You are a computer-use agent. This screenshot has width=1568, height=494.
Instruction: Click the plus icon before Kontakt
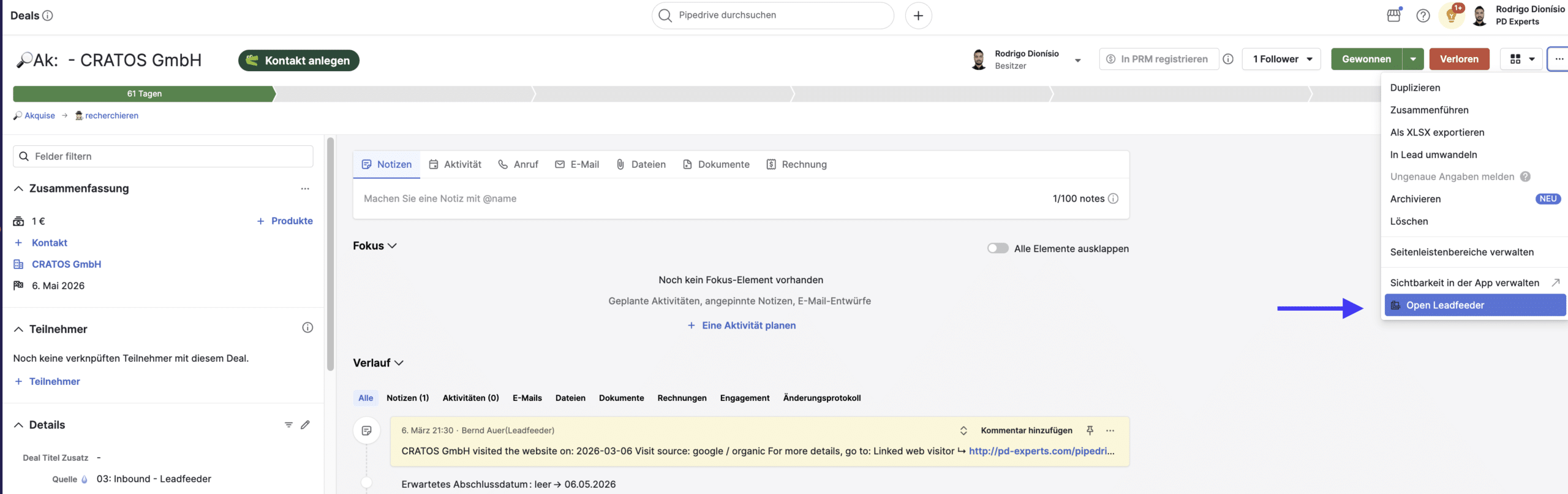[x=18, y=243]
